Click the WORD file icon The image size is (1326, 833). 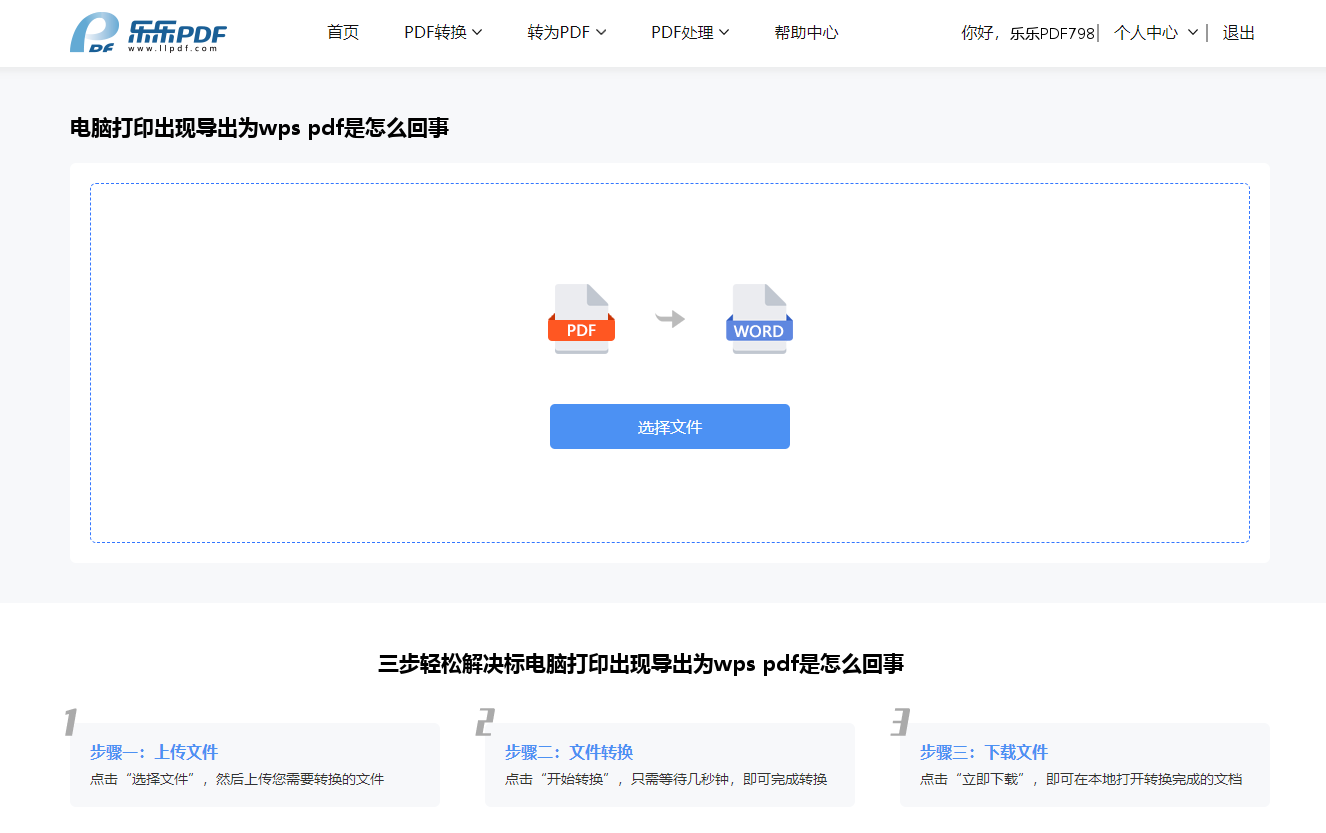tap(759, 319)
